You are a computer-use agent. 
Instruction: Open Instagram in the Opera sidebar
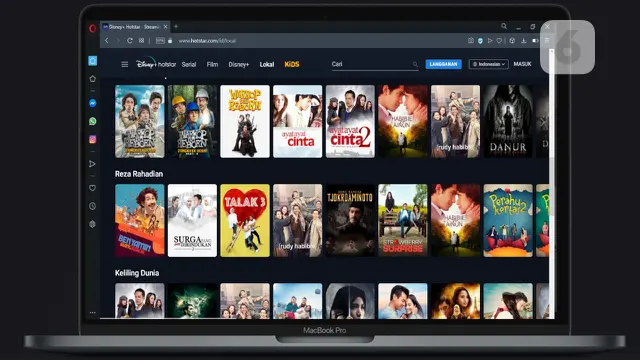click(93, 139)
